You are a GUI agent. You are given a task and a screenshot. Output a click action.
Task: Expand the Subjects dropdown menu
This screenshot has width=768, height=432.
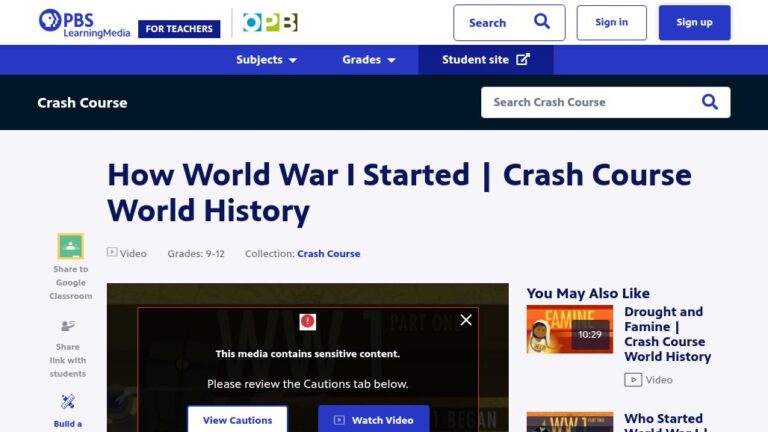266,60
